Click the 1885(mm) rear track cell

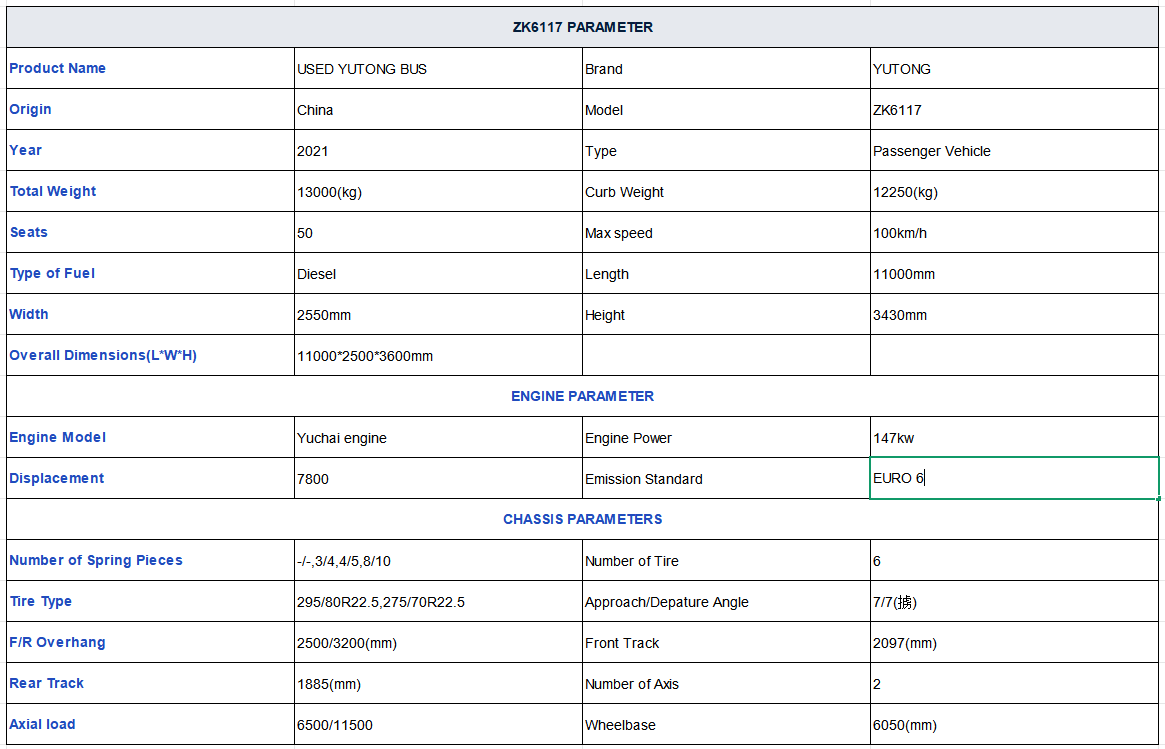(x=438, y=683)
